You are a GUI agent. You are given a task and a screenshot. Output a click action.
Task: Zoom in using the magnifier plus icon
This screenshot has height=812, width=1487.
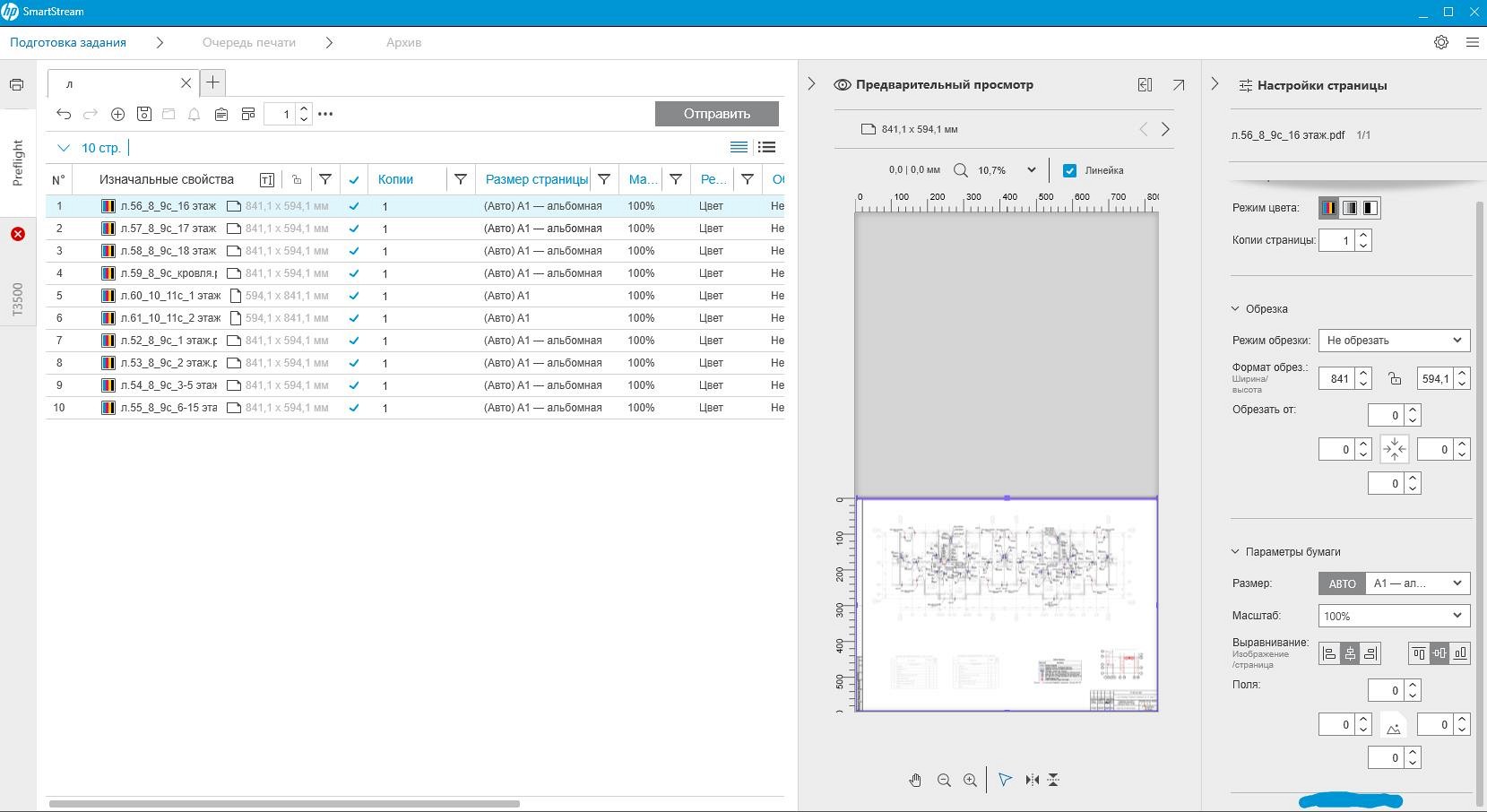pos(970,781)
